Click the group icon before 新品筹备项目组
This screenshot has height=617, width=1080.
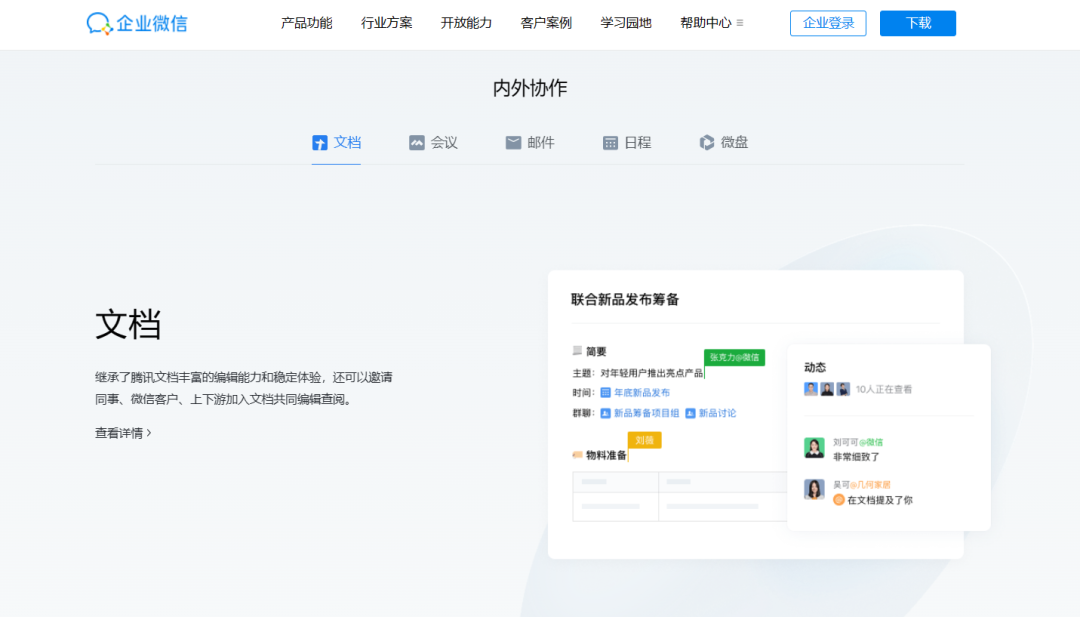click(x=605, y=413)
